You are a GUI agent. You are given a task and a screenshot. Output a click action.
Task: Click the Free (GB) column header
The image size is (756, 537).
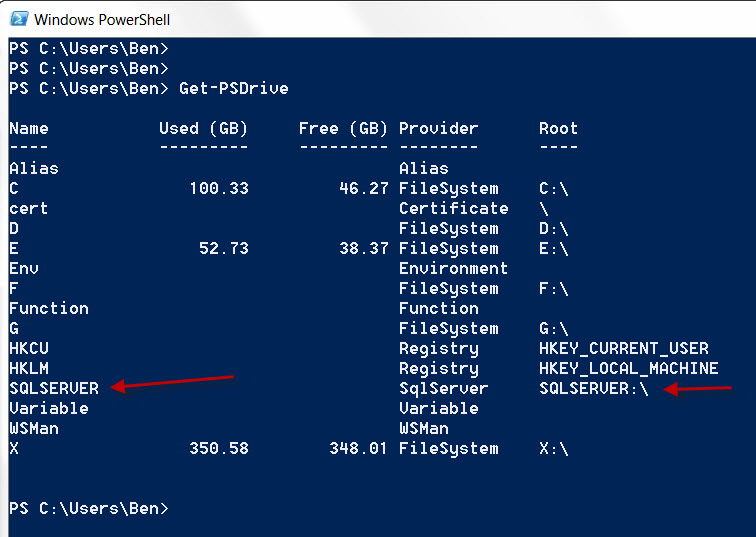tap(343, 128)
